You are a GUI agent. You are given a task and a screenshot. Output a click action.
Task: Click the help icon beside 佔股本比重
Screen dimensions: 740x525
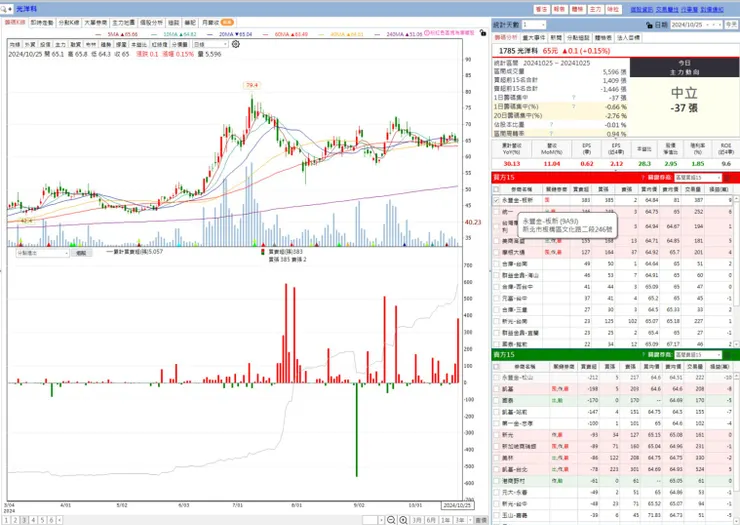551,125
